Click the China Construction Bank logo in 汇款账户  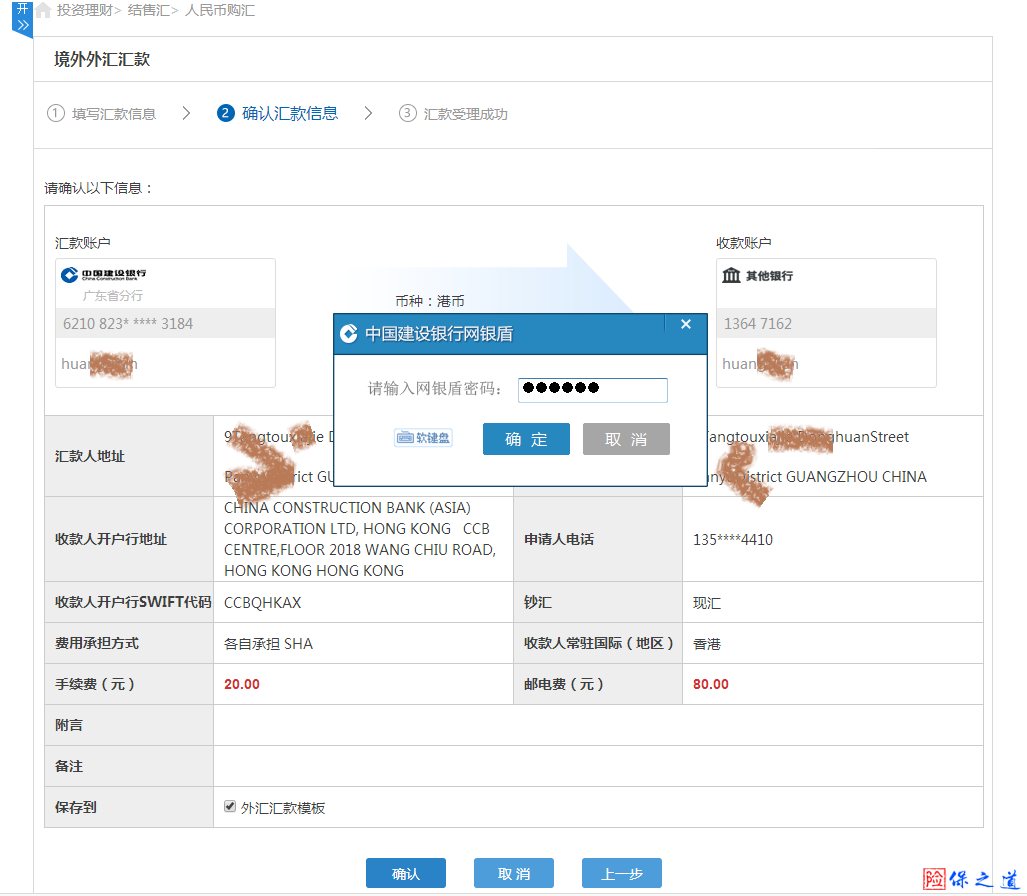click(103, 274)
